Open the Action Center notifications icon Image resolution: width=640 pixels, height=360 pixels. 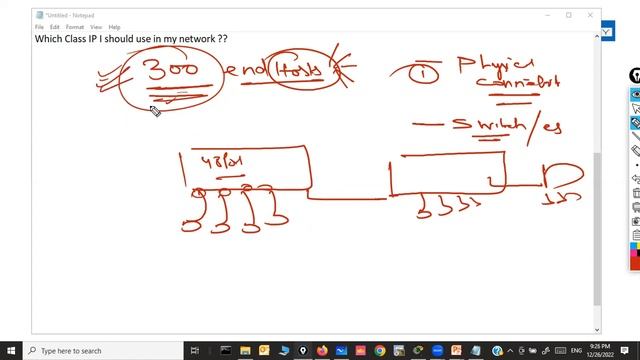[624, 351]
